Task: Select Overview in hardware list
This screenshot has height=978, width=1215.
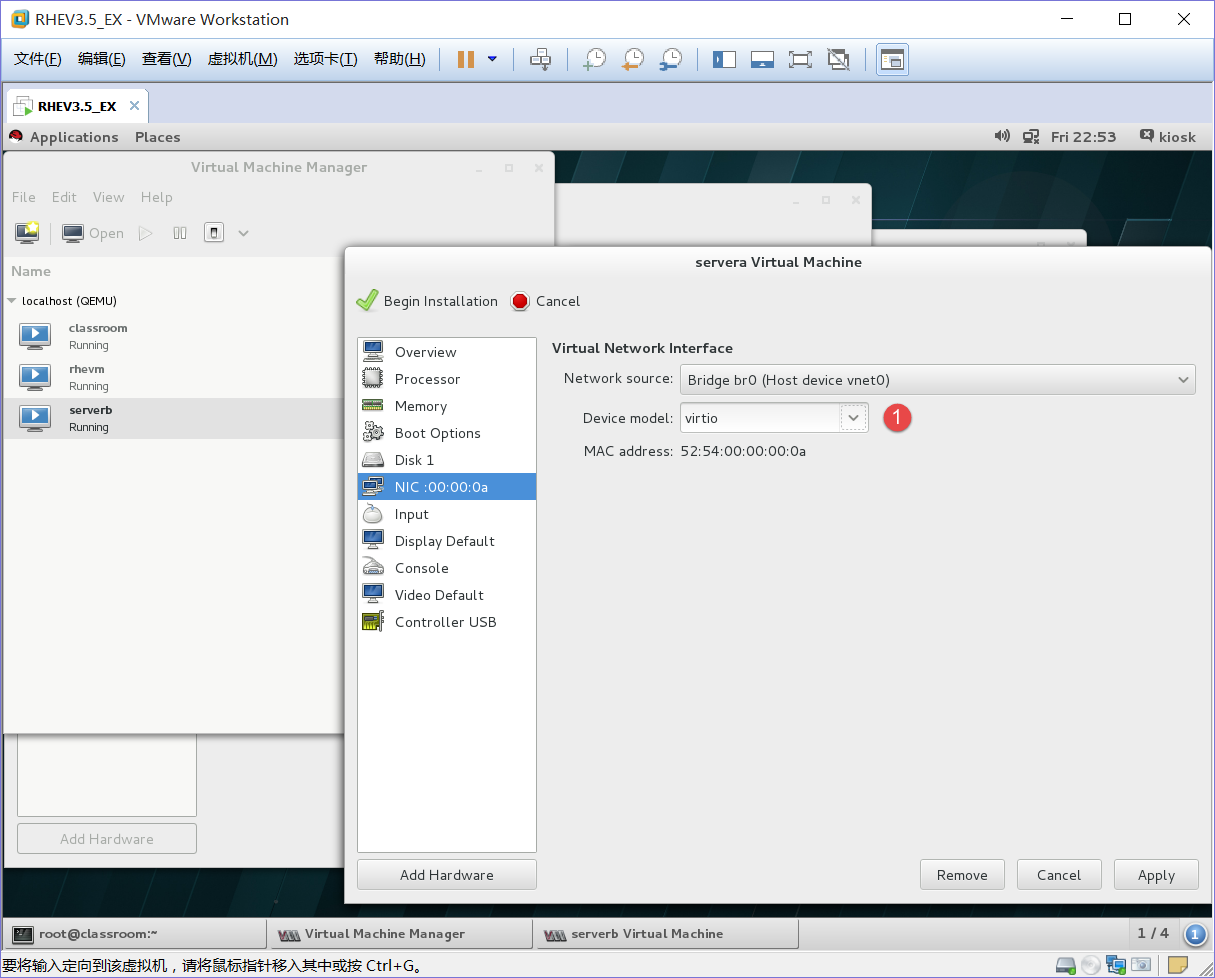Action: click(x=447, y=352)
